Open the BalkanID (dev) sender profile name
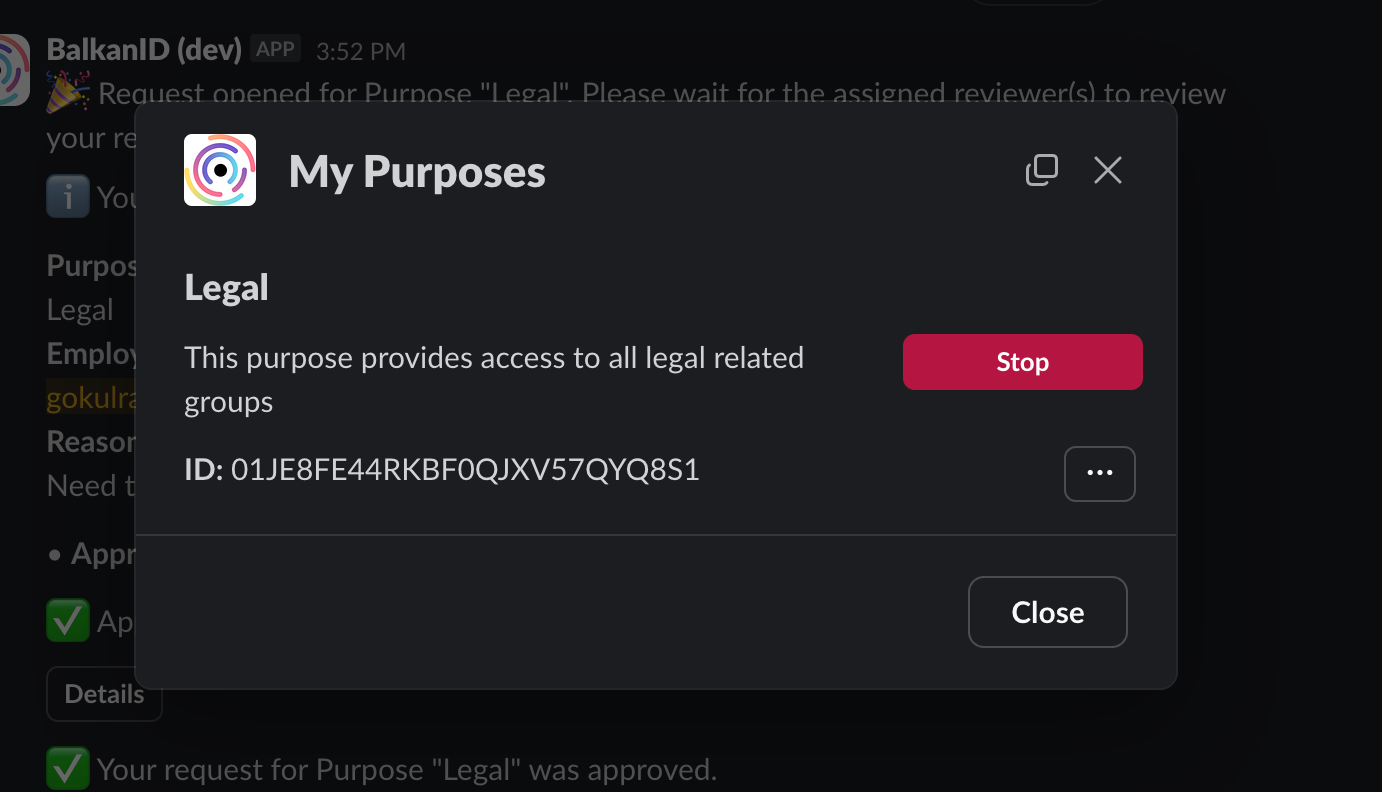1382x792 pixels. coord(144,50)
